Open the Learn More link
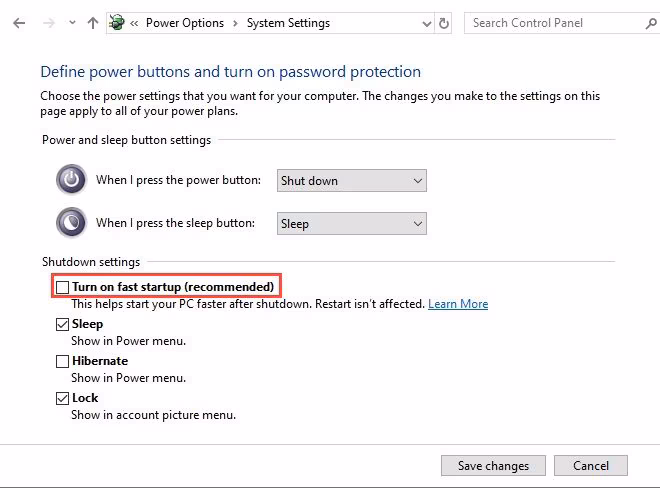The height and width of the screenshot is (488, 660). tap(458, 304)
